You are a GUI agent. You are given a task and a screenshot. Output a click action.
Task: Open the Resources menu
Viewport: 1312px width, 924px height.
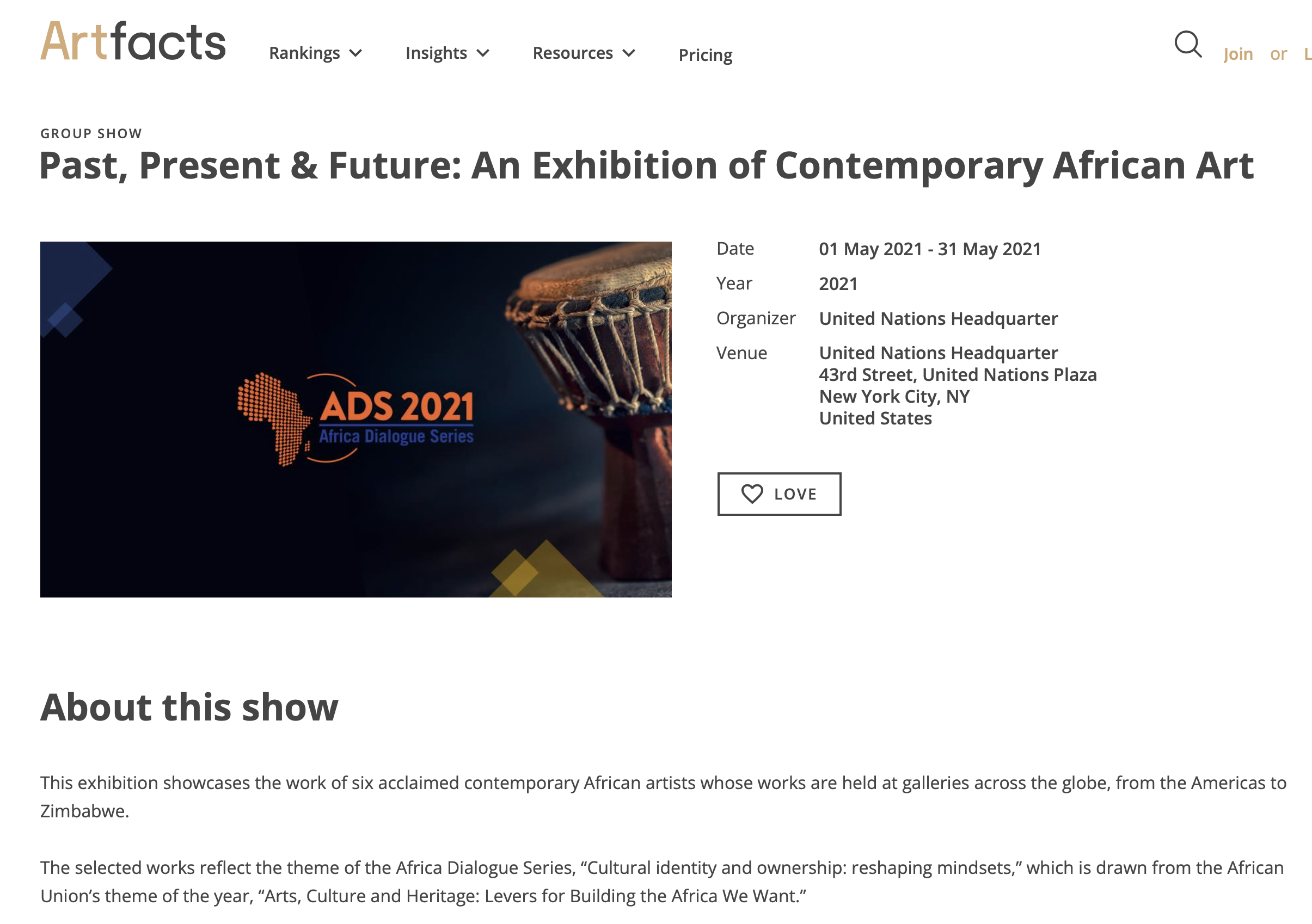tap(573, 53)
